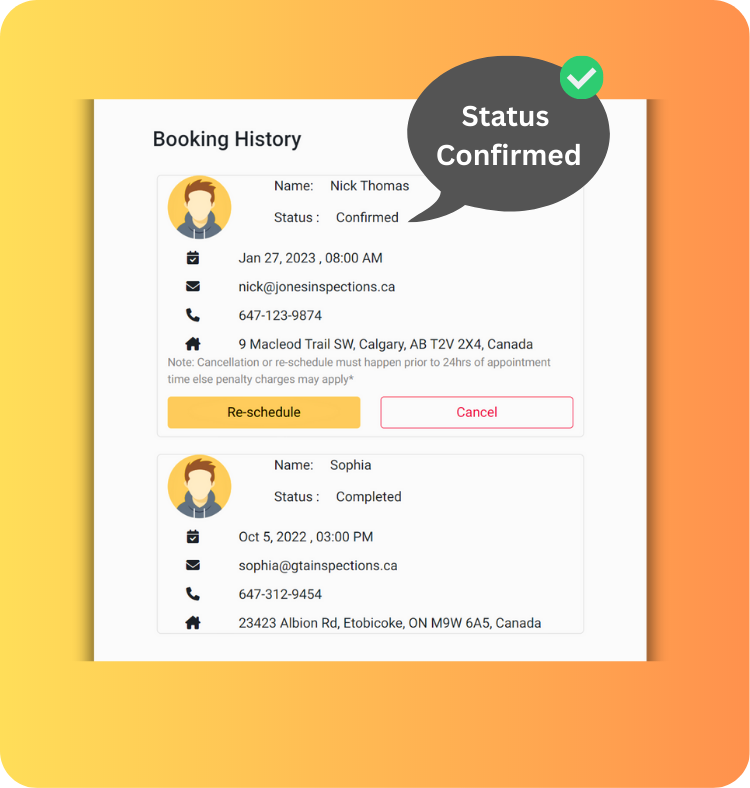Click the phone number 647-123-9874

pyautogui.click(x=280, y=316)
